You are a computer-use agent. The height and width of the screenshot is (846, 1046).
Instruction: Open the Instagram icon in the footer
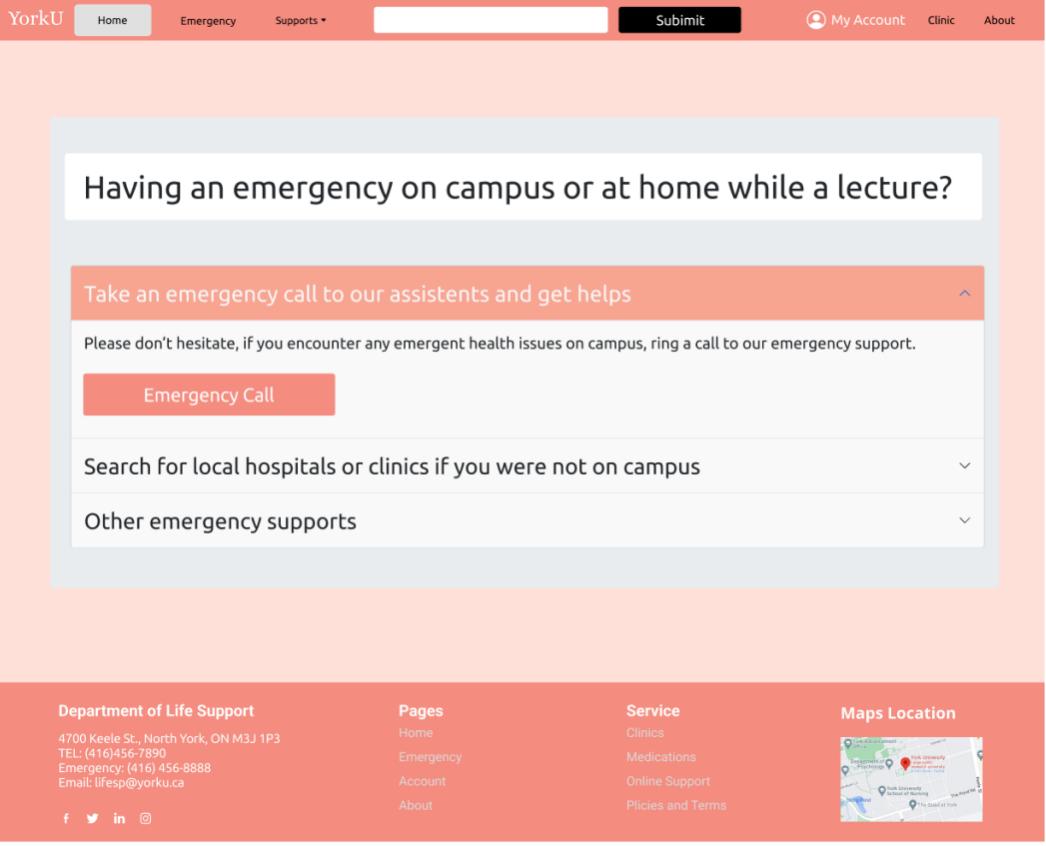pyautogui.click(x=145, y=819)
